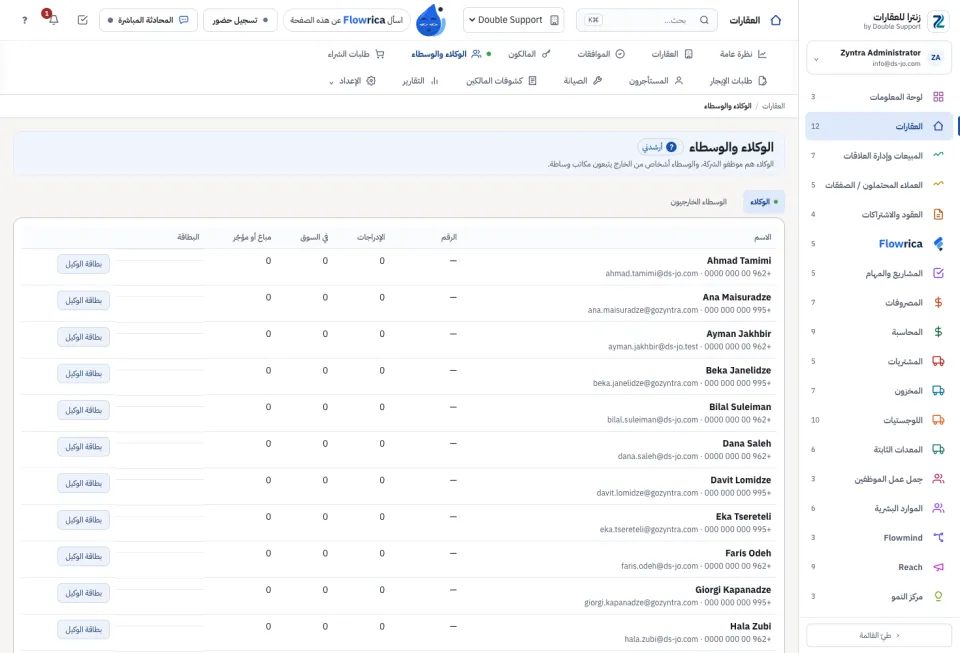Toggle the المحادثة المباشرة live chat status
Image resolution: width=960 pixels, height=653 pixels.
[148, 20]
